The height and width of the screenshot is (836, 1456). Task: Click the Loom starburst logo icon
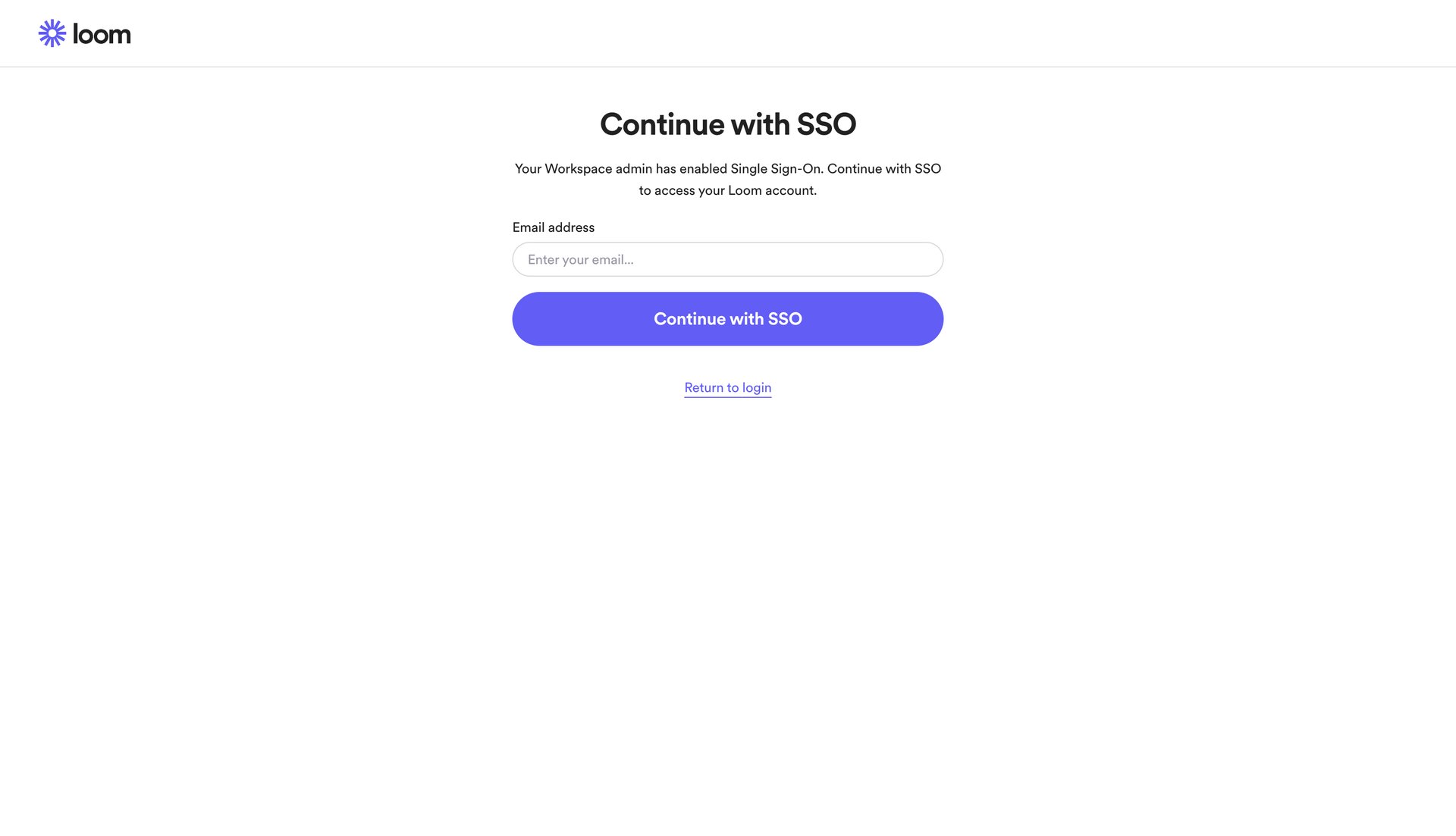pyautogui.click(x=52, y=33)
